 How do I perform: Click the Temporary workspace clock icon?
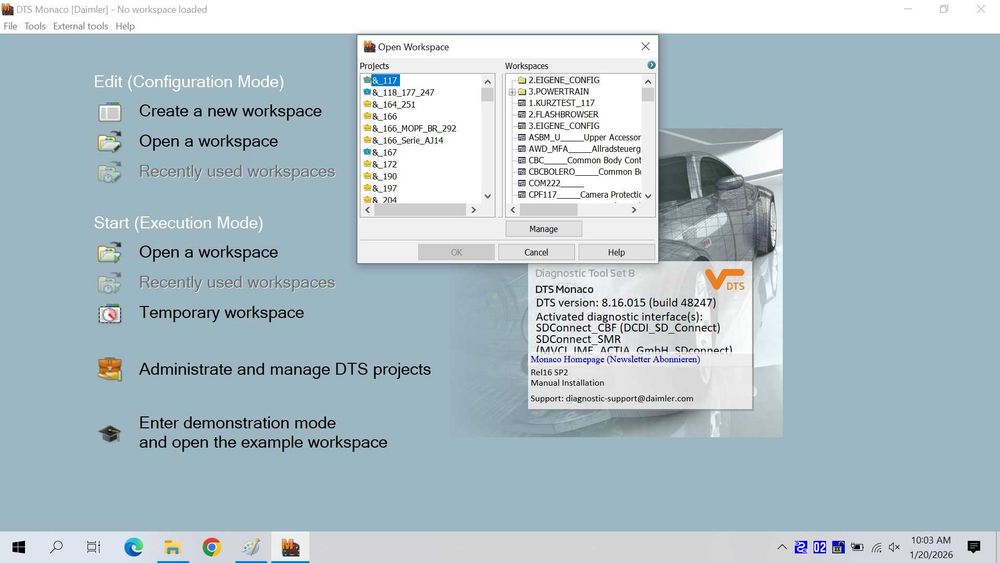pos(110,314)
